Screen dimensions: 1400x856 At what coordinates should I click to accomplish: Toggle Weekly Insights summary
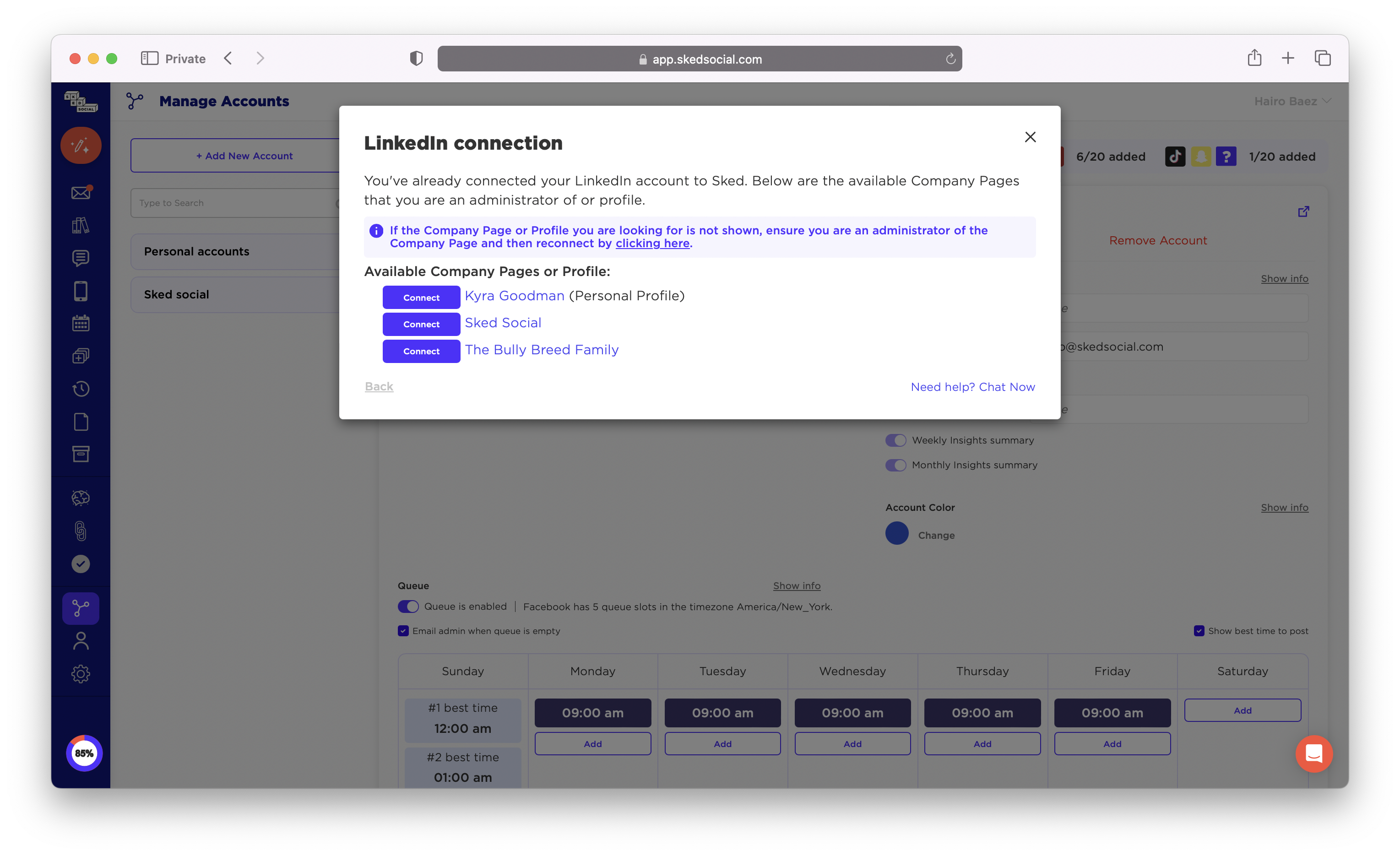895,440
